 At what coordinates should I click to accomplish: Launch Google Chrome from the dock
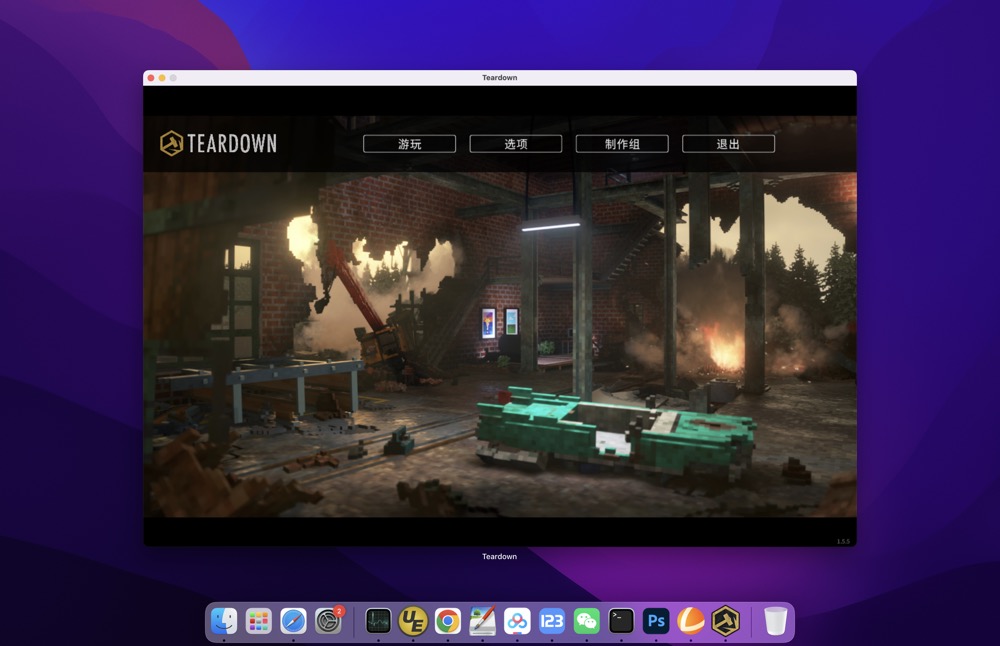tap(448, 621)
